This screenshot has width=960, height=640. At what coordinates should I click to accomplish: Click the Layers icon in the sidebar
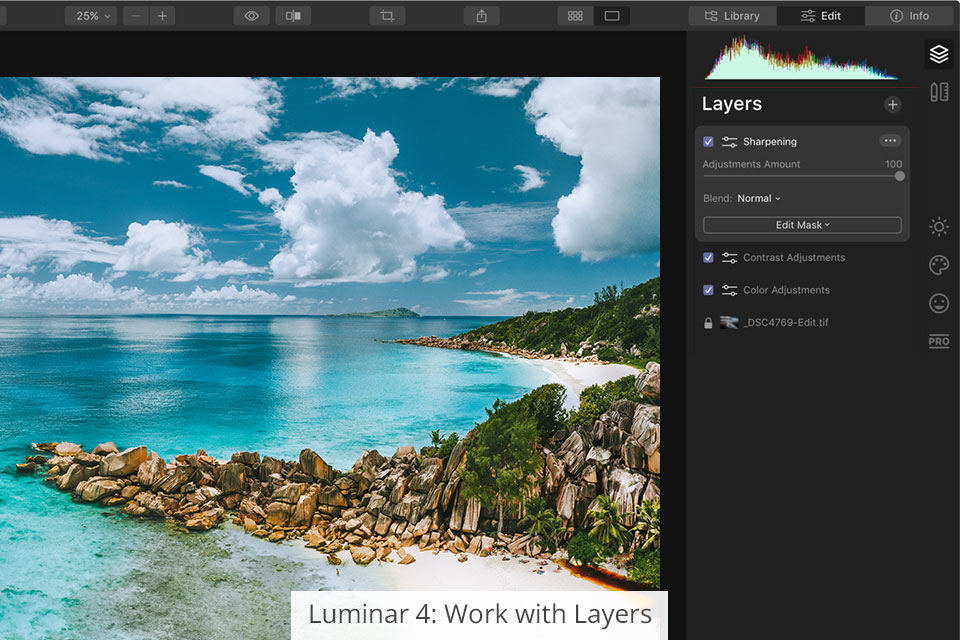click(x=938, y=55)
